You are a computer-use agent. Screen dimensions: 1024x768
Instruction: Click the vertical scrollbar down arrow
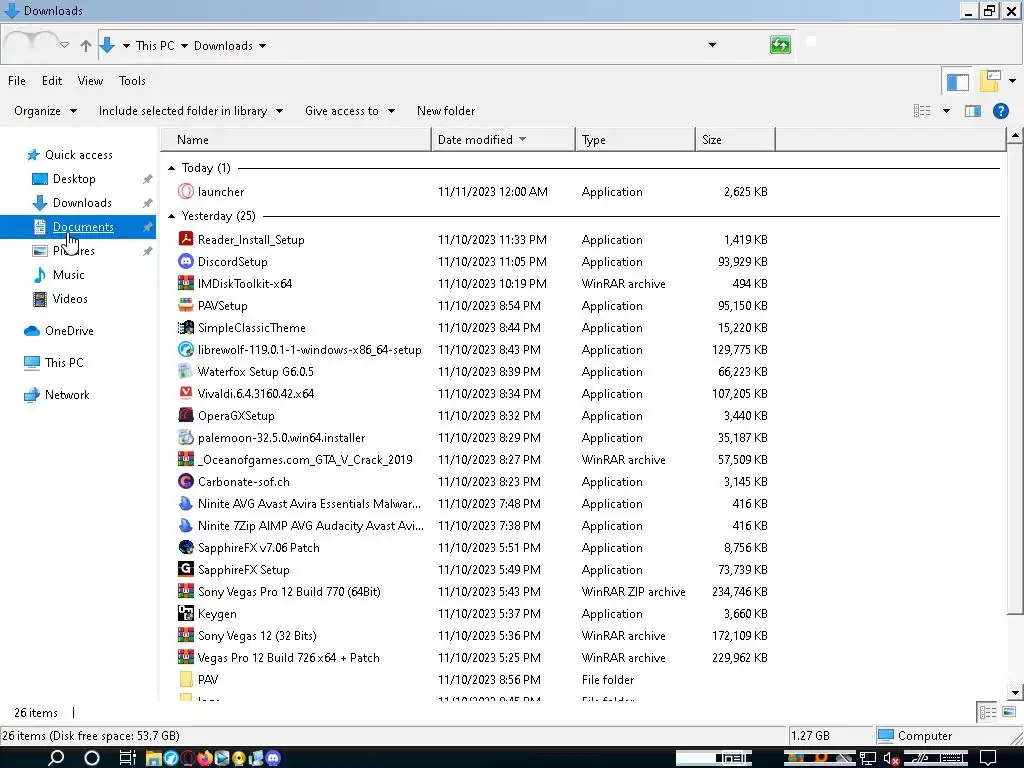click(x=1014, y=692)
